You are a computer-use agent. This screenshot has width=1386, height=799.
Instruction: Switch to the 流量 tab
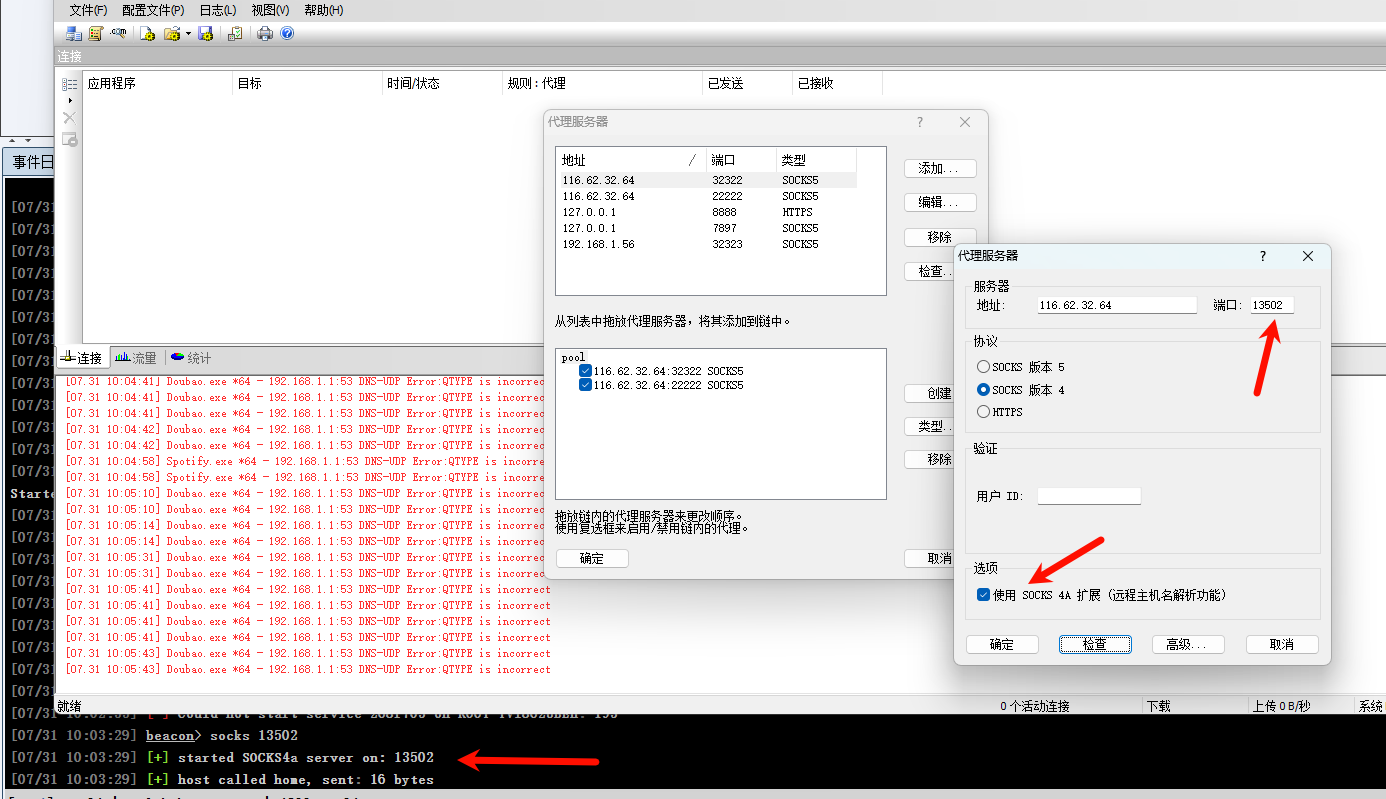pyautogui.click(x=135, y=357)
